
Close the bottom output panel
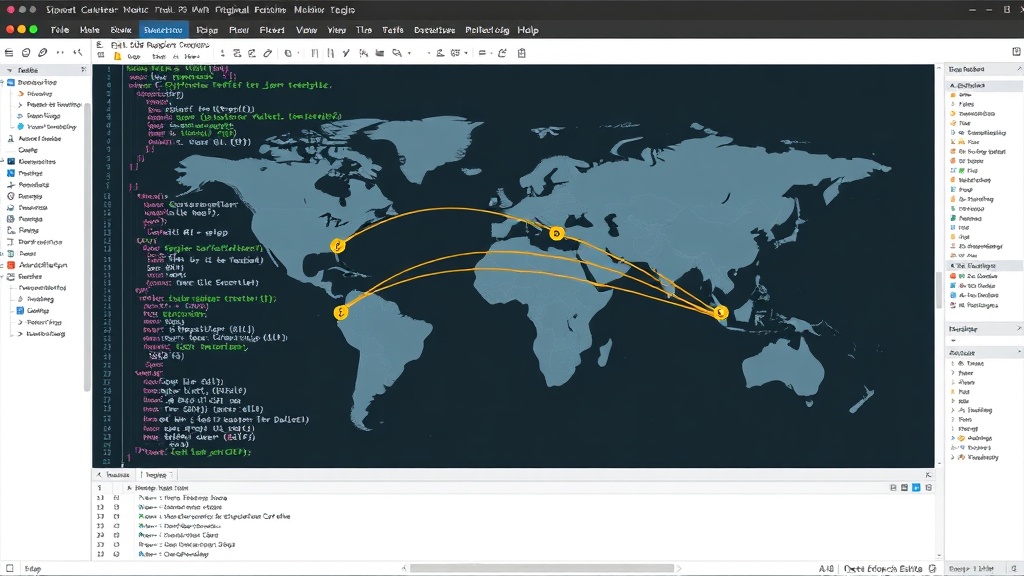coord(928,475)
